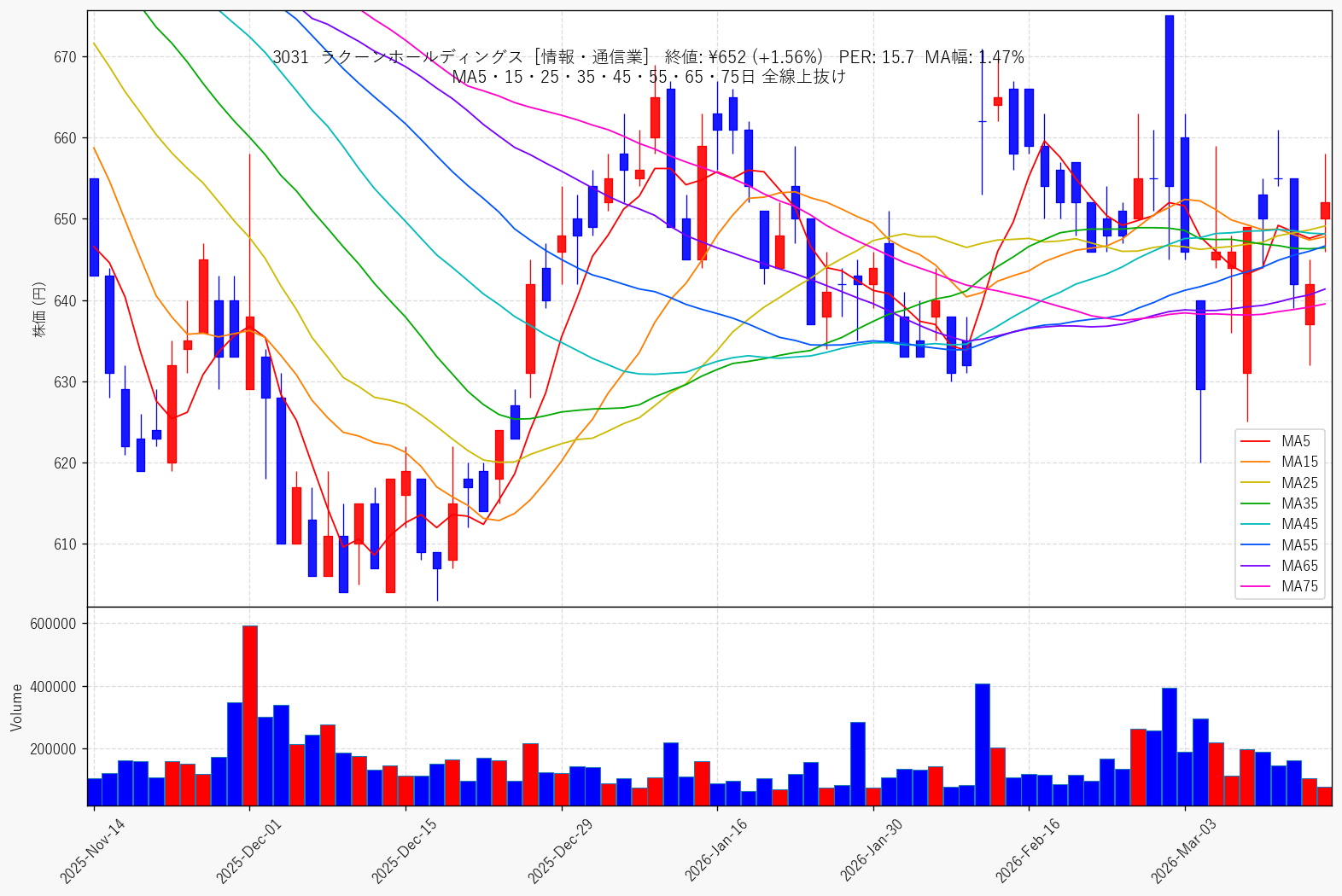Click the 2025-Nov-14 date label
1342x896 pixels.
tap(92, 851)
